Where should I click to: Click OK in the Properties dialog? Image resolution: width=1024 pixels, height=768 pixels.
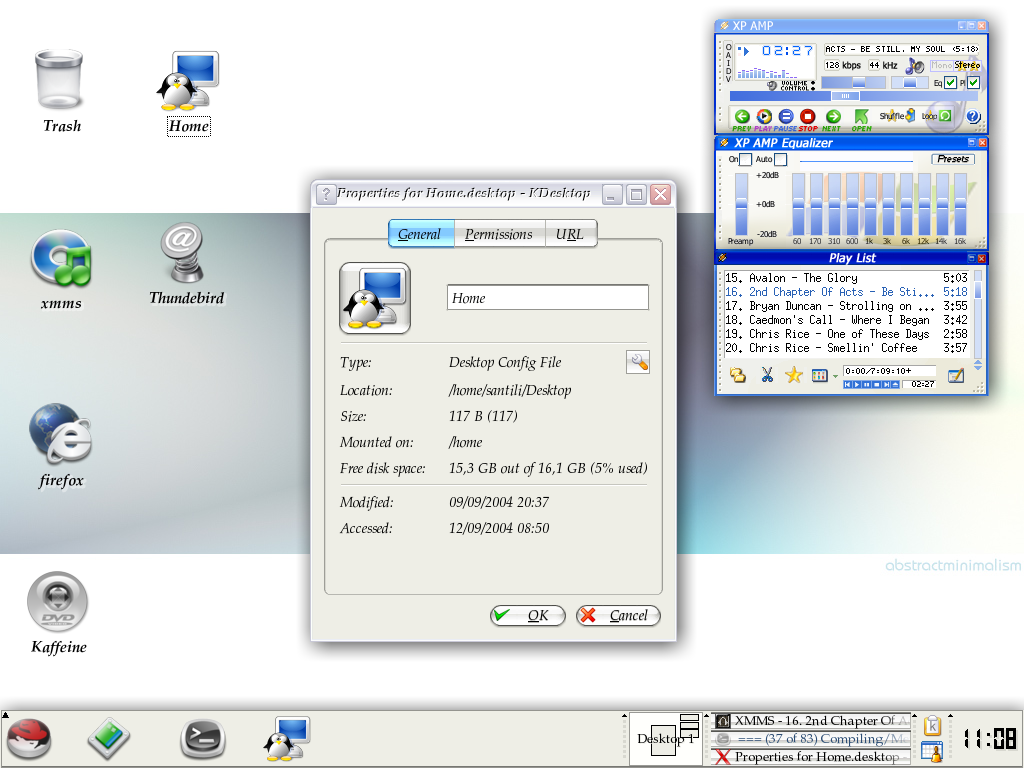pyautogui.click(x=528, y=615)
